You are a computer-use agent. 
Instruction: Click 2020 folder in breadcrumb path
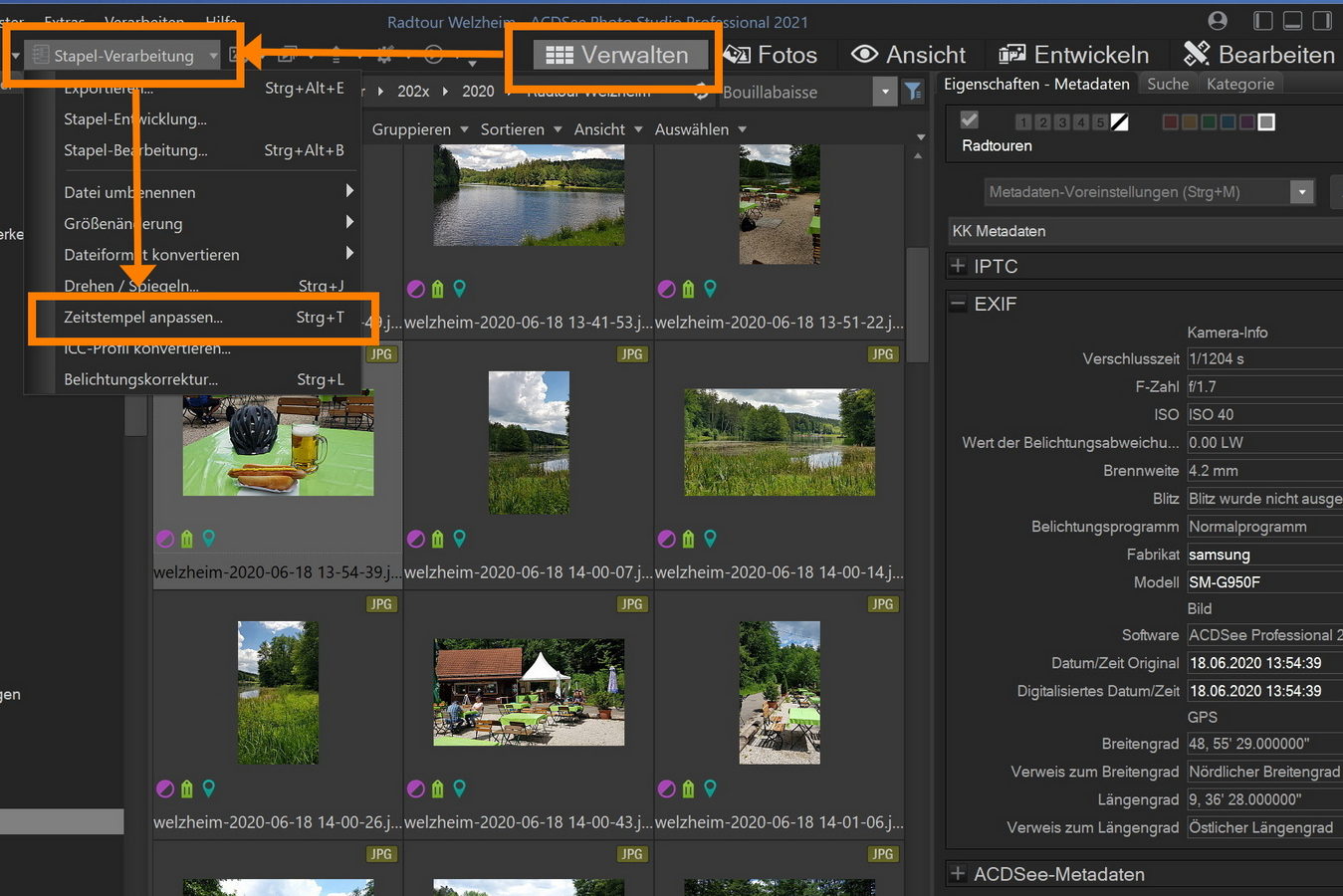point(478,92)
